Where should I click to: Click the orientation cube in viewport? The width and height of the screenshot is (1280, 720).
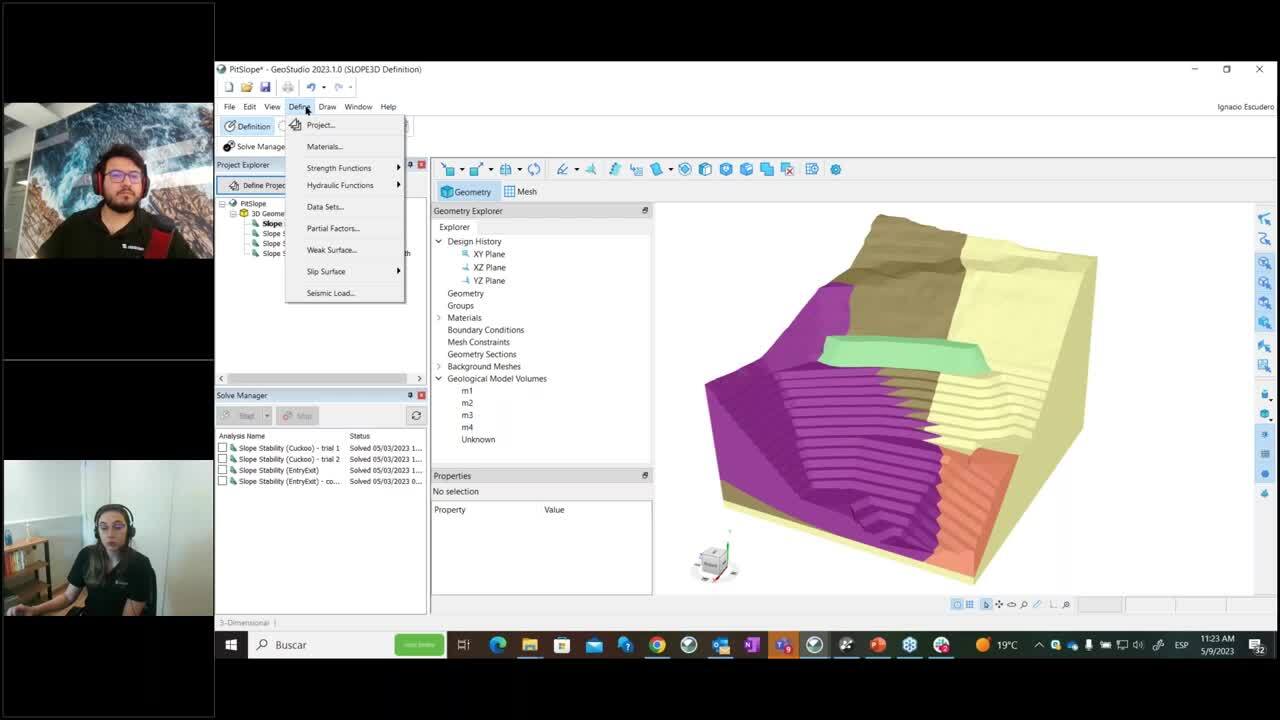tap(713, 562)
